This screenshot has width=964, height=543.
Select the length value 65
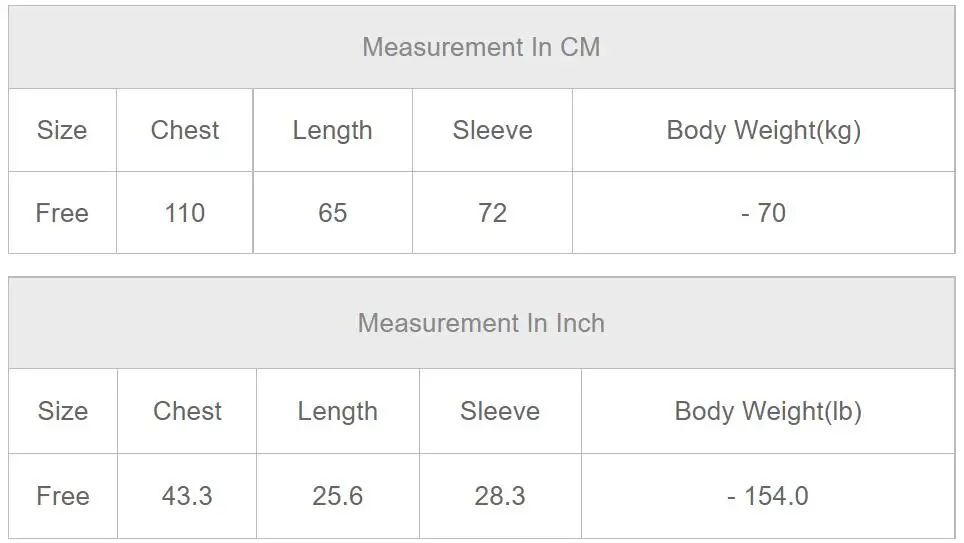(x=333, y=213)
